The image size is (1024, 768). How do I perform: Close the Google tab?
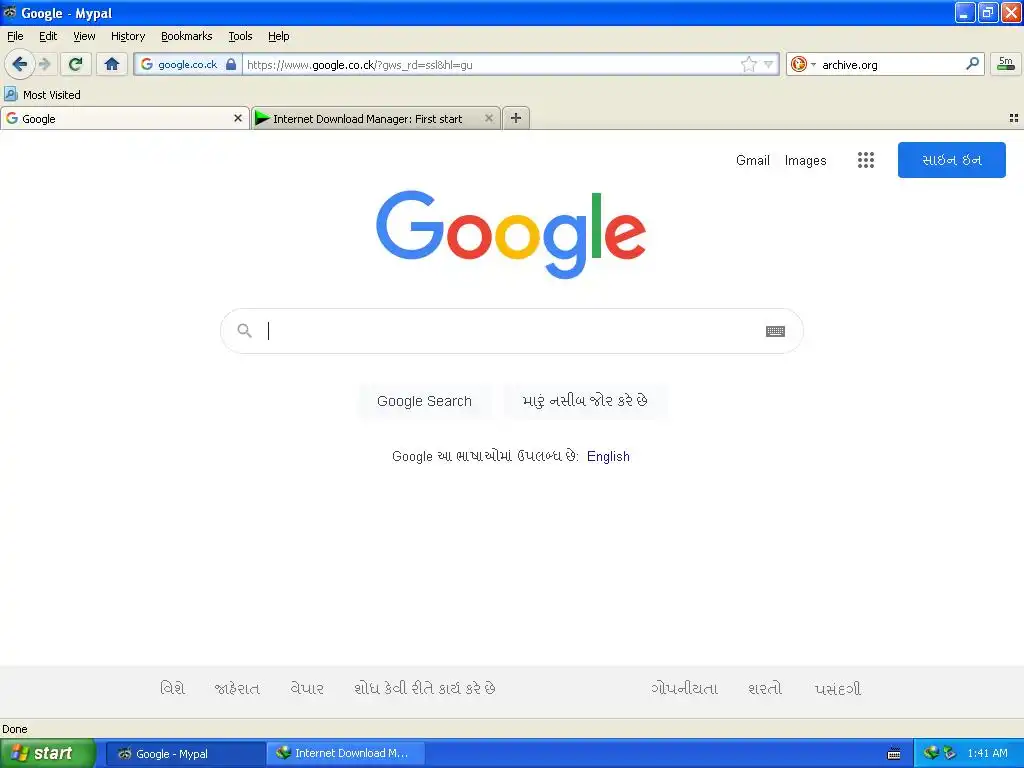click(x=238, y=118)
